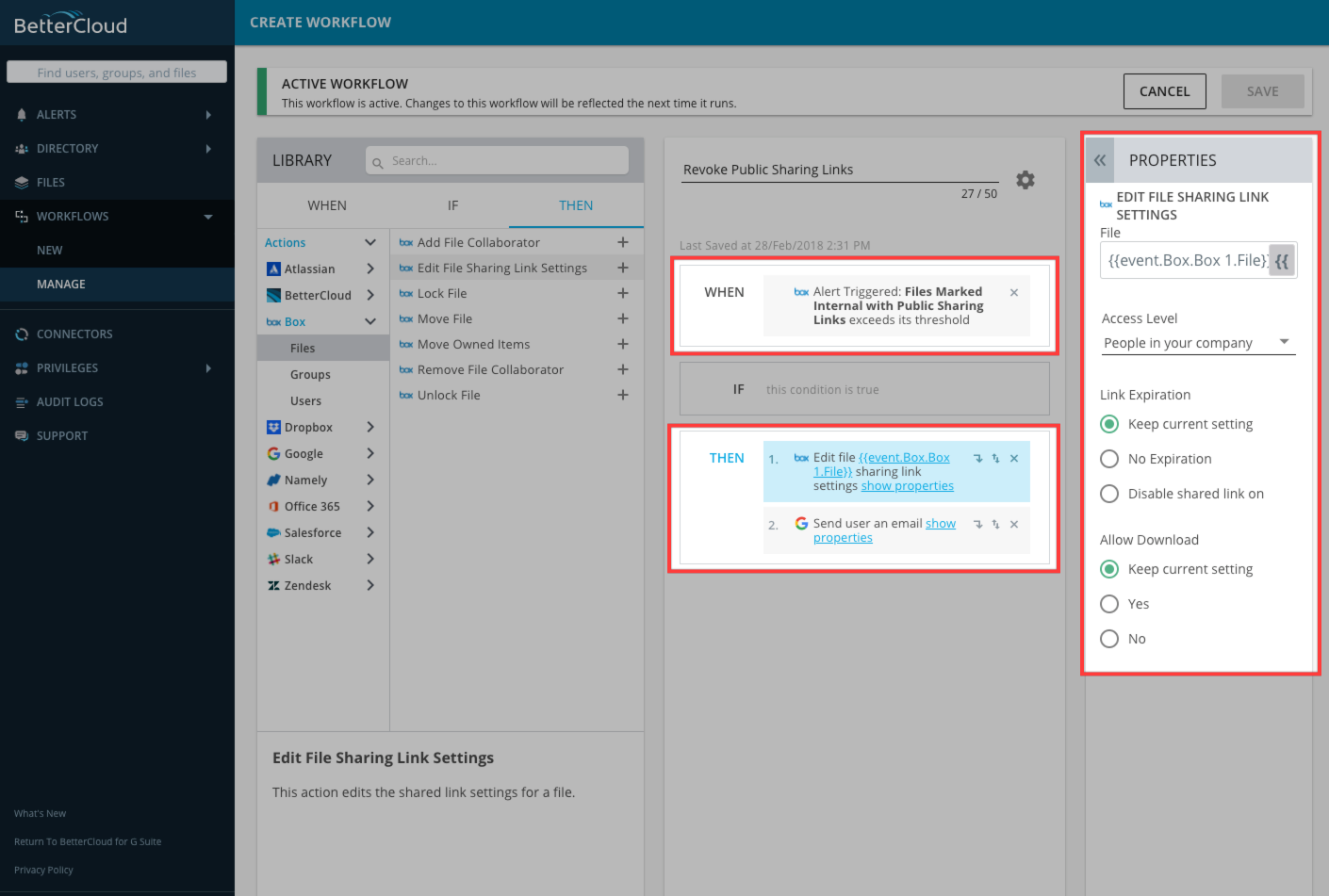Select Disable shared link on option
The image size is (1329, 896).
1109,494
